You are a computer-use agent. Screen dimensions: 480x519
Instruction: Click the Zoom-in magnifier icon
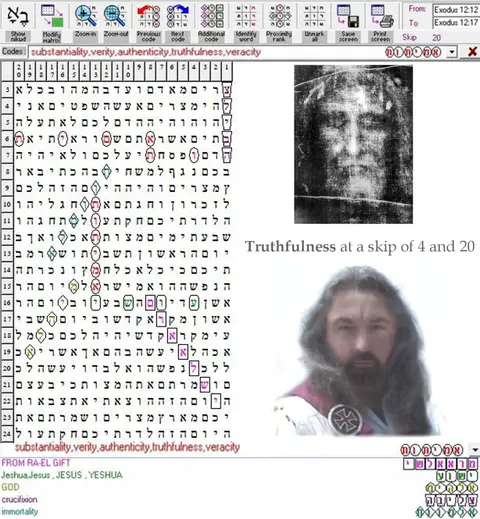click(85, 16)
